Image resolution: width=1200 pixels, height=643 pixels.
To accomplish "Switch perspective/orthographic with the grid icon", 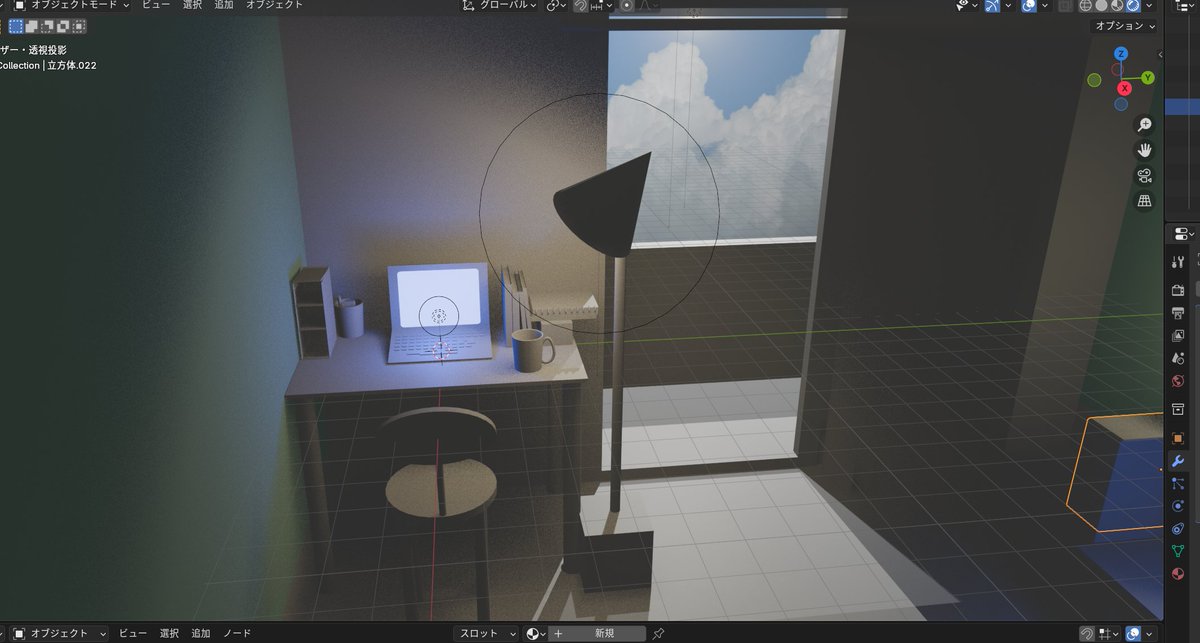I will coord(1145,201).
